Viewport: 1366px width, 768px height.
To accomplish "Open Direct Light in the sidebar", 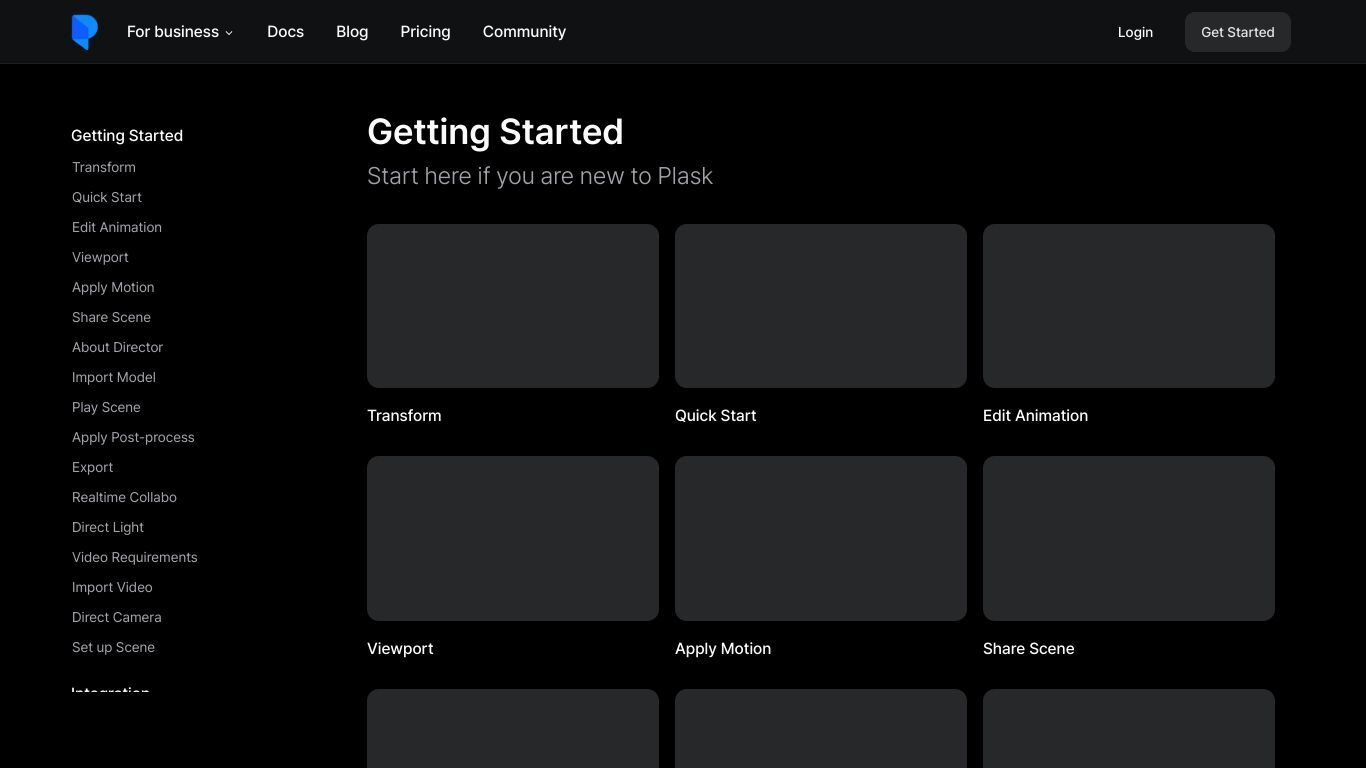I will (108, 527).
